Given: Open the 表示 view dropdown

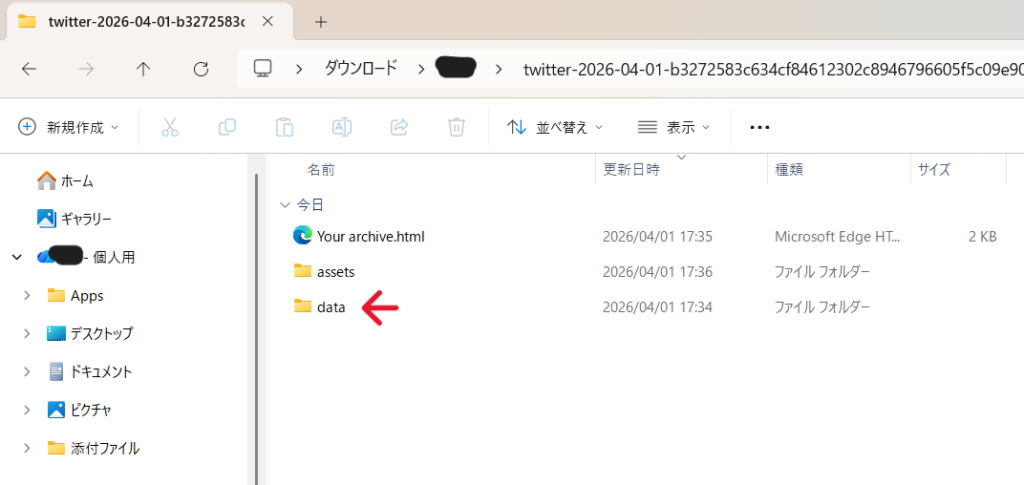Looking at the screenshot, I should pos(673,127).
